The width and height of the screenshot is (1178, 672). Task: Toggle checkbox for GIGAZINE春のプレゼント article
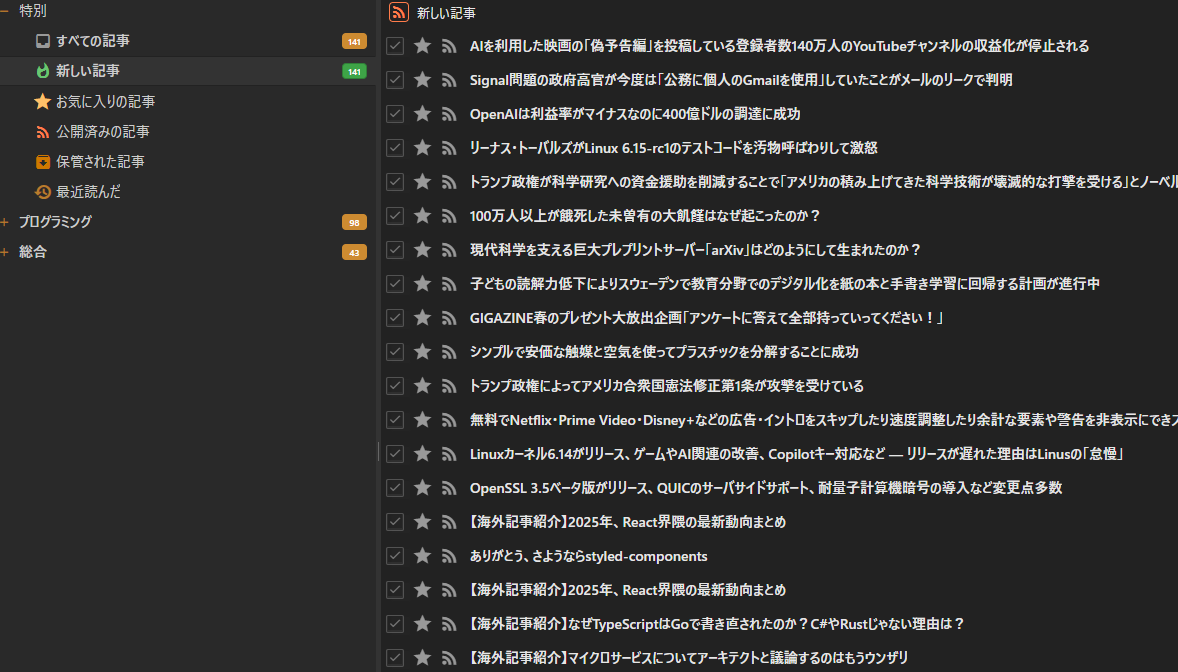pyautogui.click(x=395, y=318)
